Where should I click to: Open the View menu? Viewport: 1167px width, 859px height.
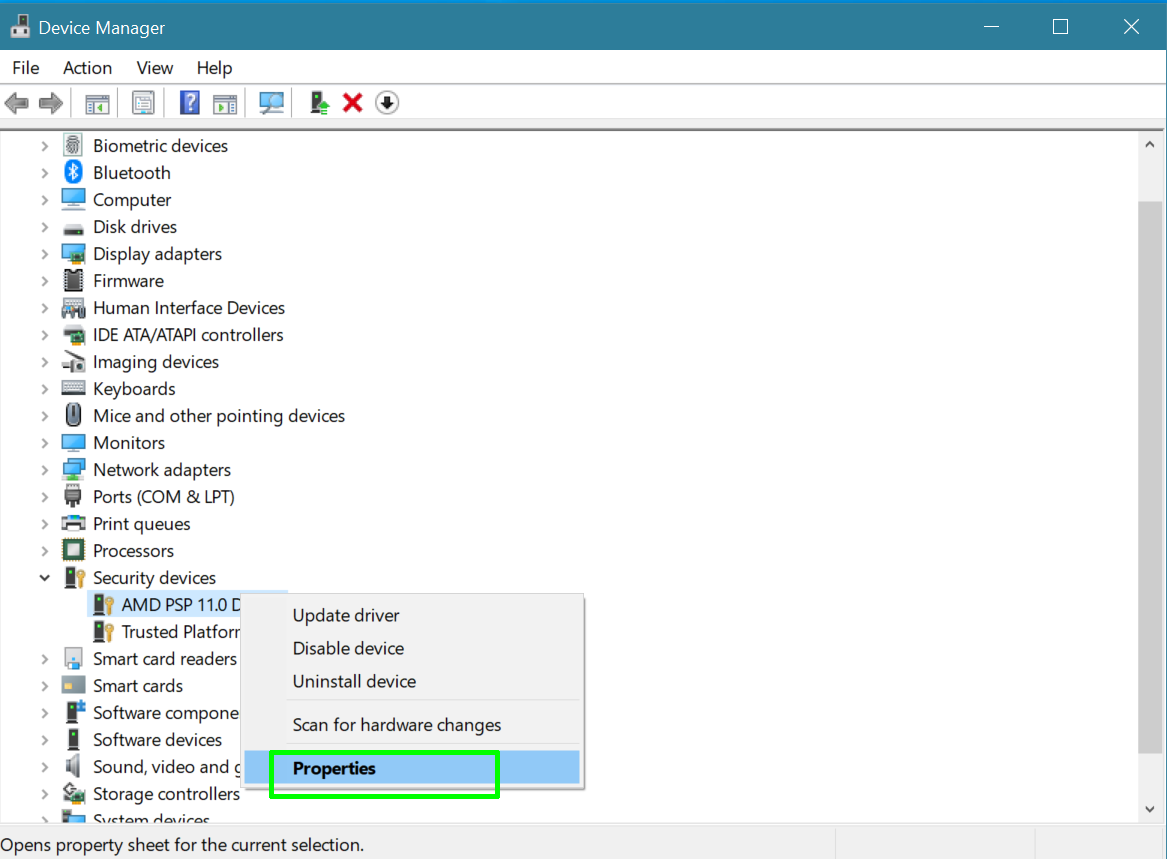click(155, 68)
